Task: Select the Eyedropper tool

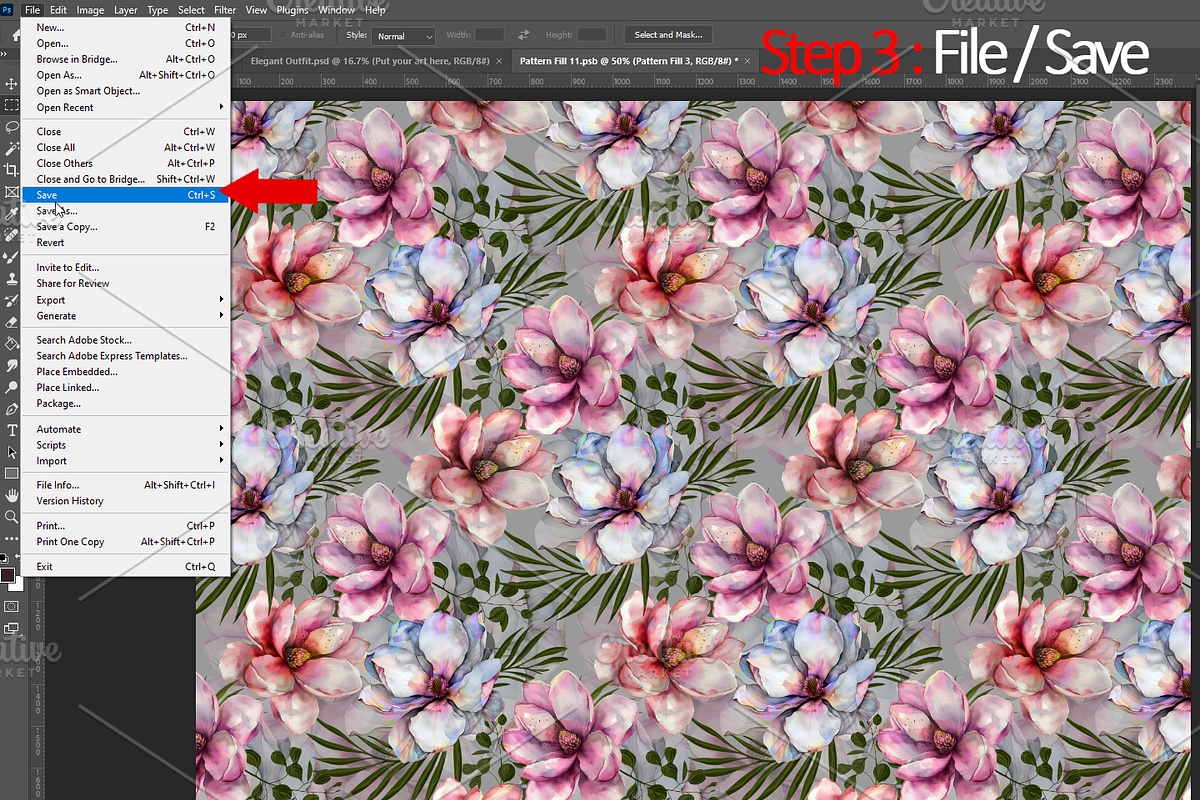Action: tap(12, 213)
